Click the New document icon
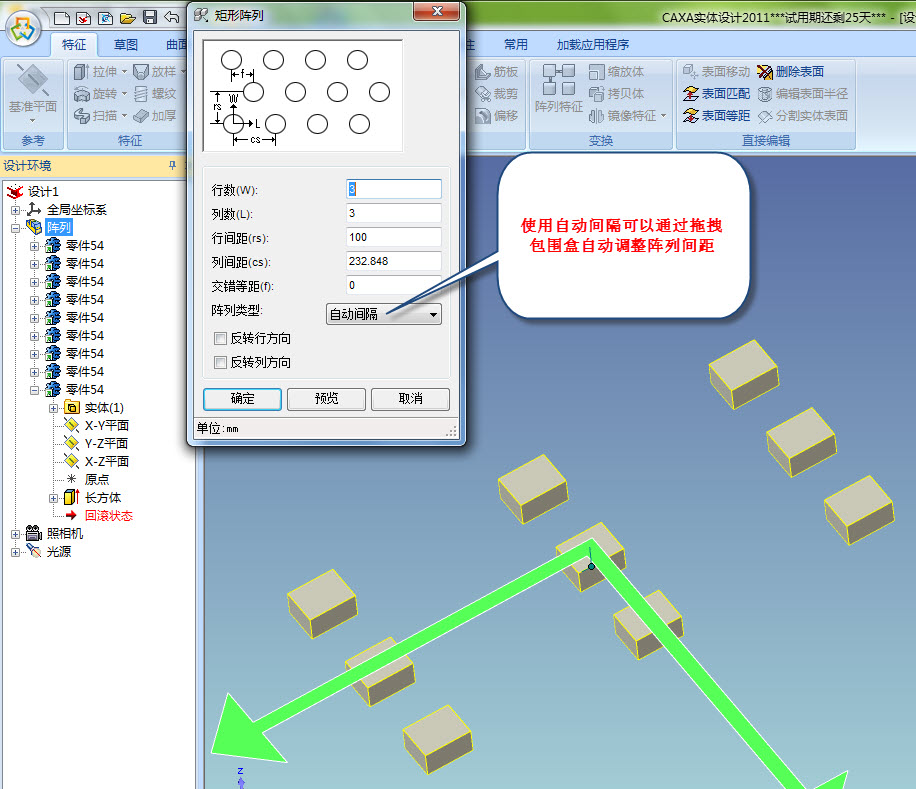916x789 pixels. [x=62, y=17]
